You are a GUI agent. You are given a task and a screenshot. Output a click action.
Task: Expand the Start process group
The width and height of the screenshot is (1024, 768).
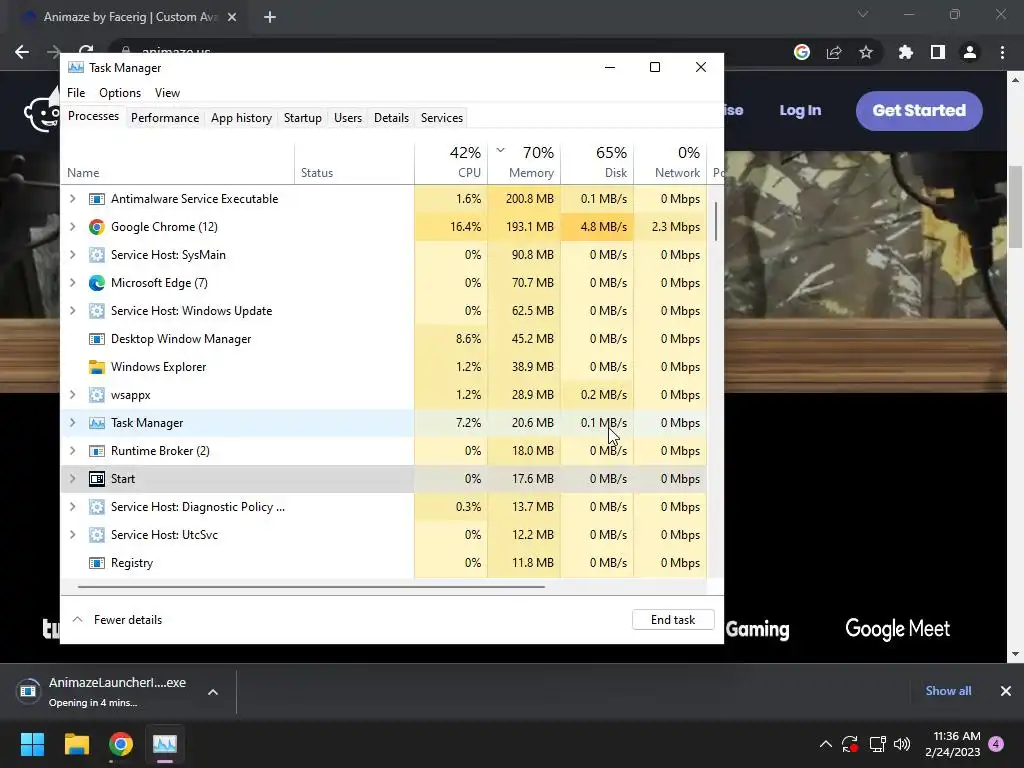pyautogui.click(x=72, y=479)
